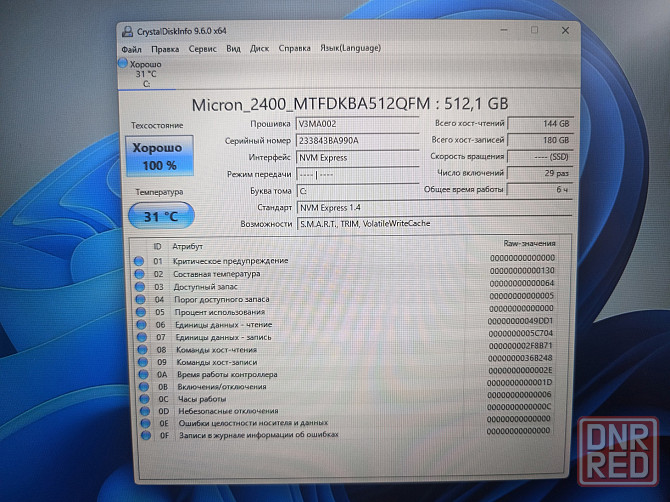Image resolution: width=670 pixels, height=502 pixels.
Task: Click raw value 000000005C704
Action: click(x=520, y=333)
